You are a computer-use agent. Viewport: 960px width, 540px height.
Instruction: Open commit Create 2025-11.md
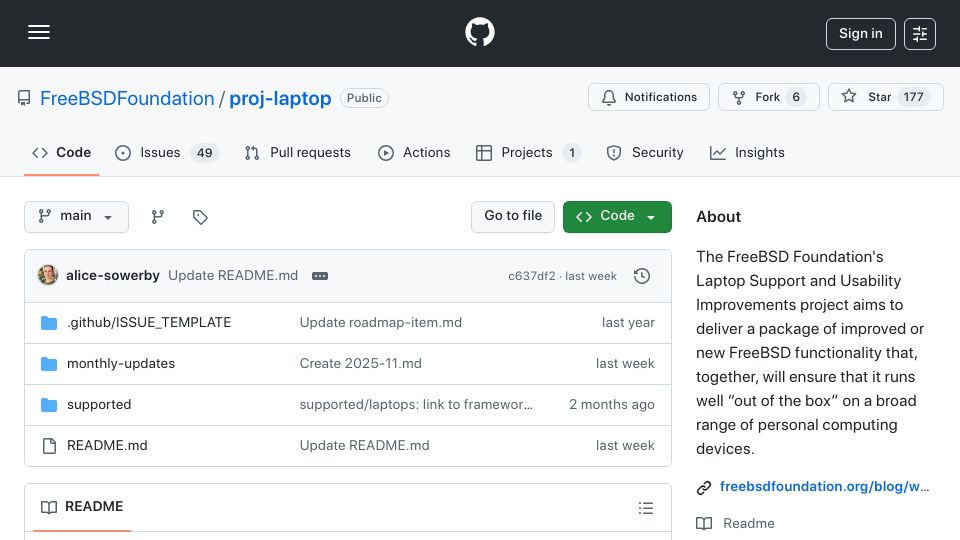(361, 364)
